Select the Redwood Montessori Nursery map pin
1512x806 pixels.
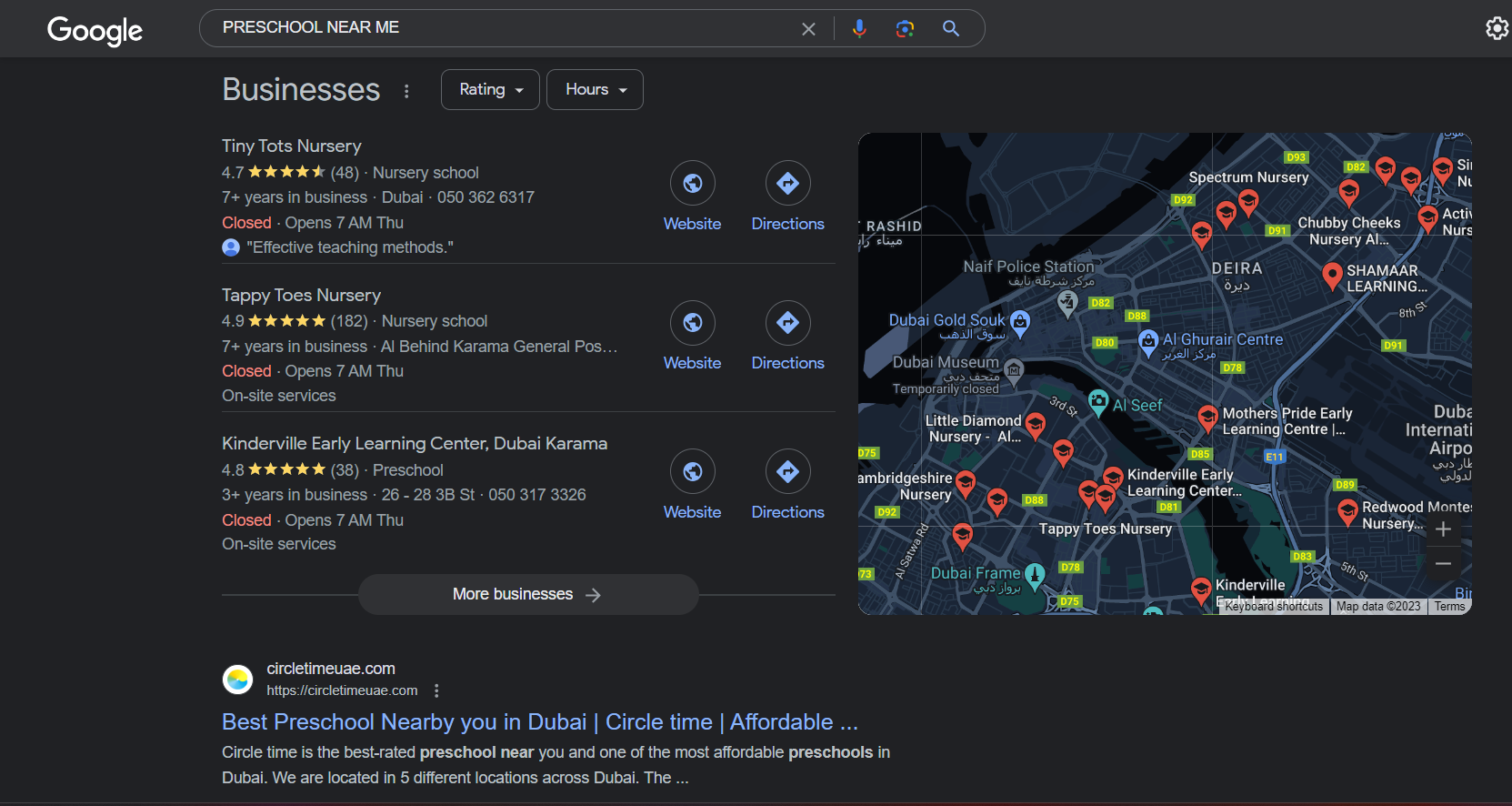point(1347,512)
